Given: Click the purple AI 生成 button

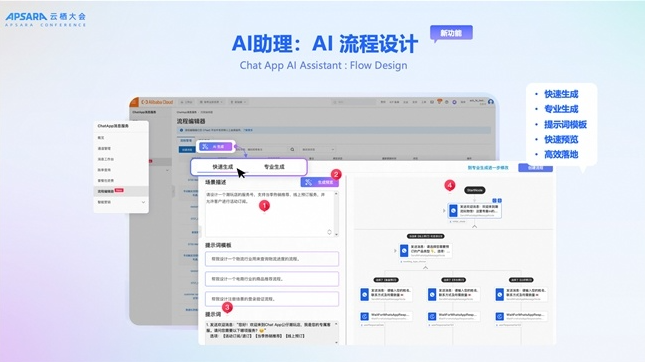Looking at the screenshot, I should [x=216, y=146].
